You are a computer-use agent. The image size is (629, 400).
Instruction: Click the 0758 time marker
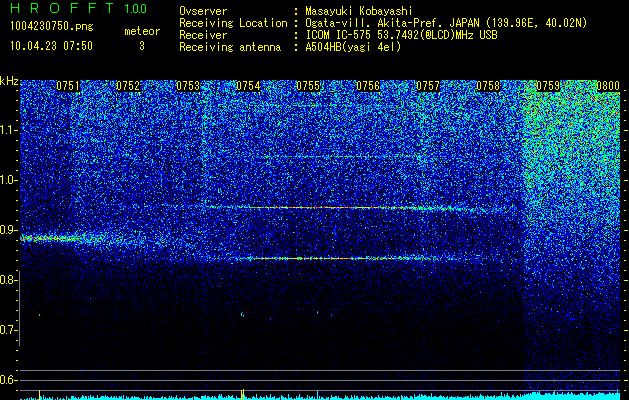(488, 86)
